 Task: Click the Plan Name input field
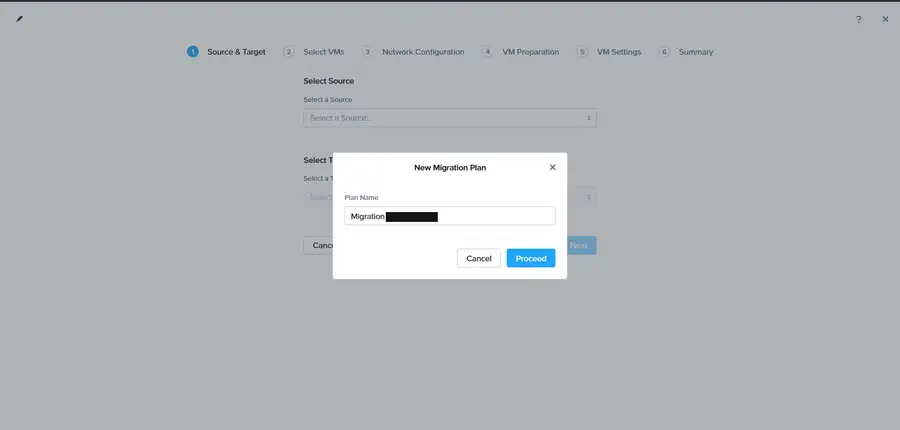(x=450, y=216)
